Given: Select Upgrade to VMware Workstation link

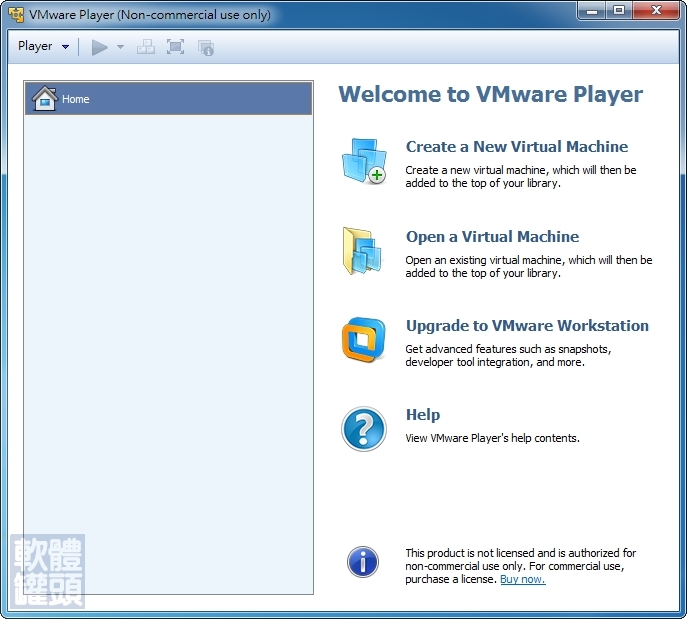Looking at the screenshot, I should point(527,325).
